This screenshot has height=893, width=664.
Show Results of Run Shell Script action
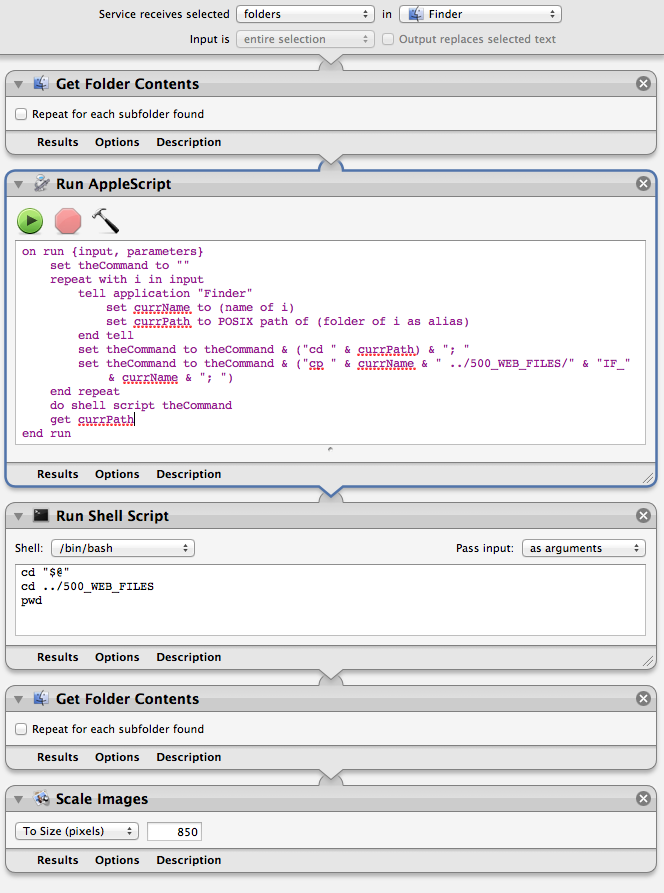coord(58,657)
